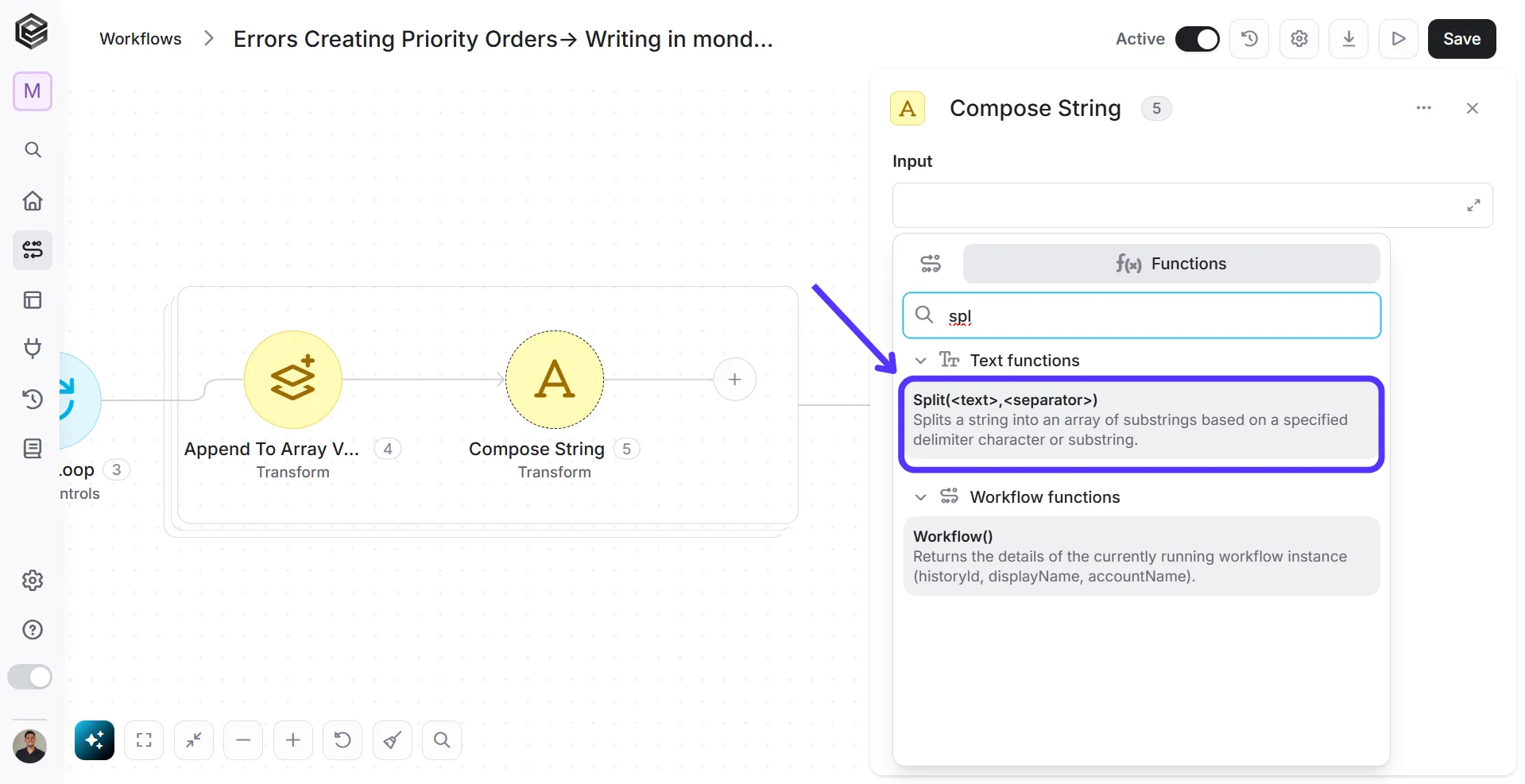Zoom in the canvas with plus button
This screenshot has height=784, width=1525.
[293, 740]
